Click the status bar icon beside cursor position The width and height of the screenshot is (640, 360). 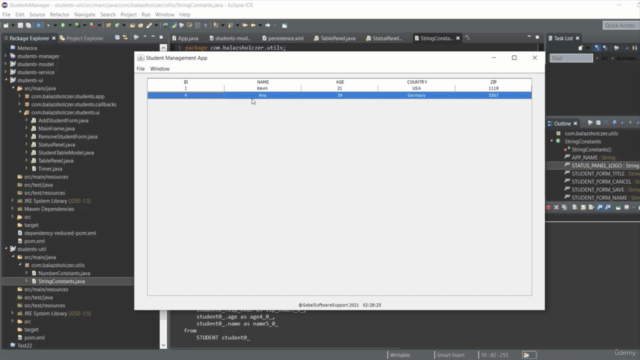click(527, 355)
